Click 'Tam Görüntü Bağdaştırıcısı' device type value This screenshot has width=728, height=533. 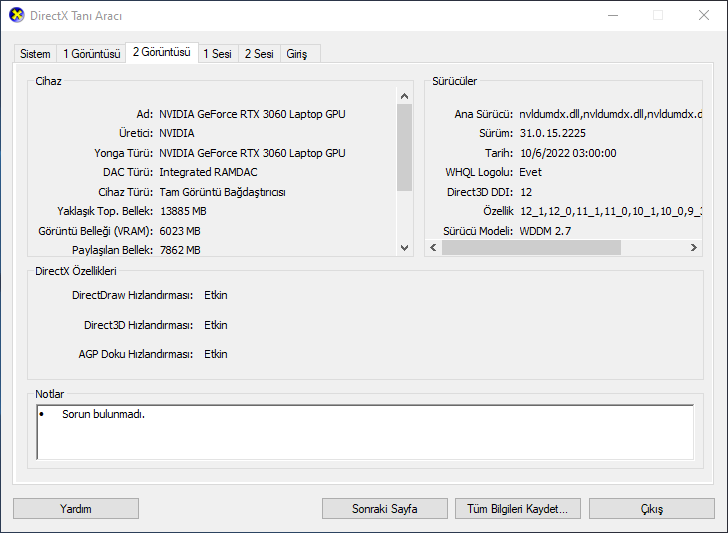[x=222, y=192]
